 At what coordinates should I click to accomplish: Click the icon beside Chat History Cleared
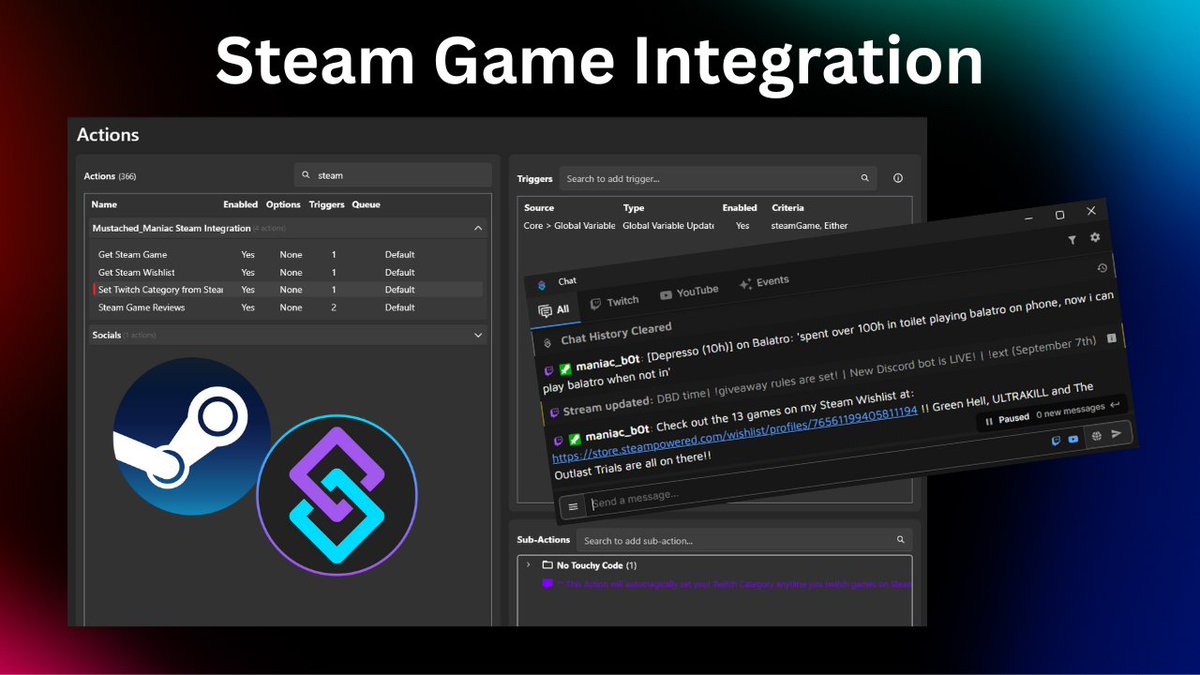548,343
